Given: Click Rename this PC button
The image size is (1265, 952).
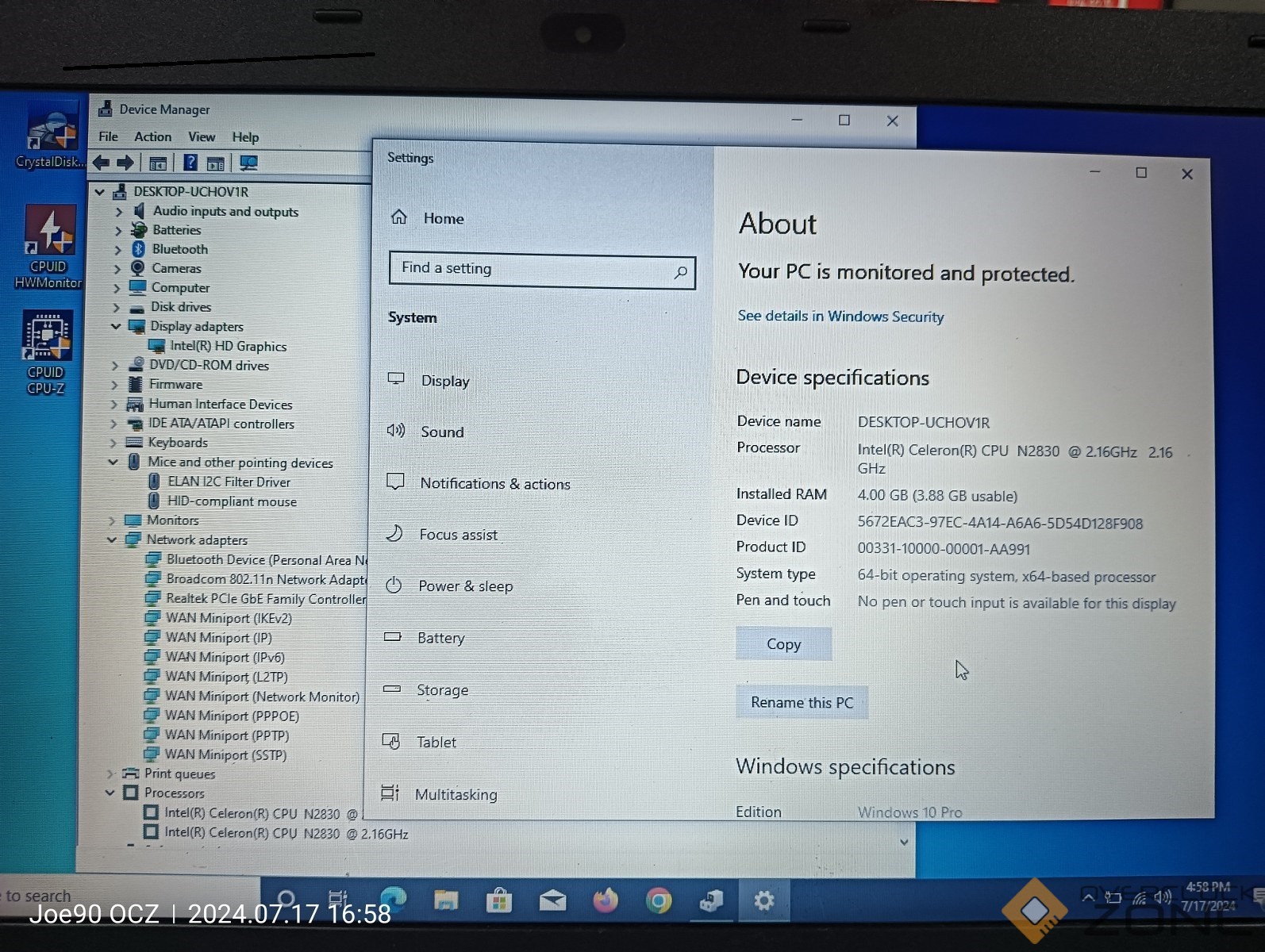Looking at the screenshot, I should point(802,702).
